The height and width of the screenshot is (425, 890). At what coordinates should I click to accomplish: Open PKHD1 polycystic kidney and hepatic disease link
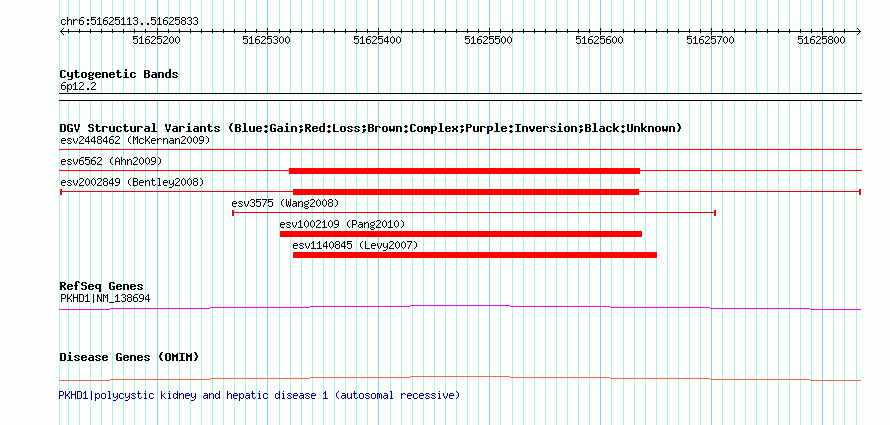coord(259,395)
